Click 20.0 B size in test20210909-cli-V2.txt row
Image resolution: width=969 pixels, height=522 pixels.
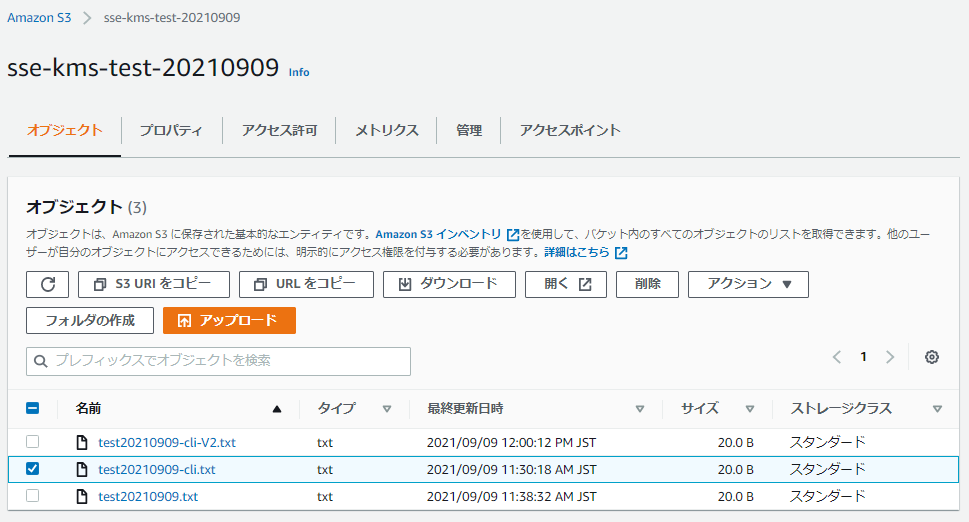pyautogui.click(x=735, y=442)
